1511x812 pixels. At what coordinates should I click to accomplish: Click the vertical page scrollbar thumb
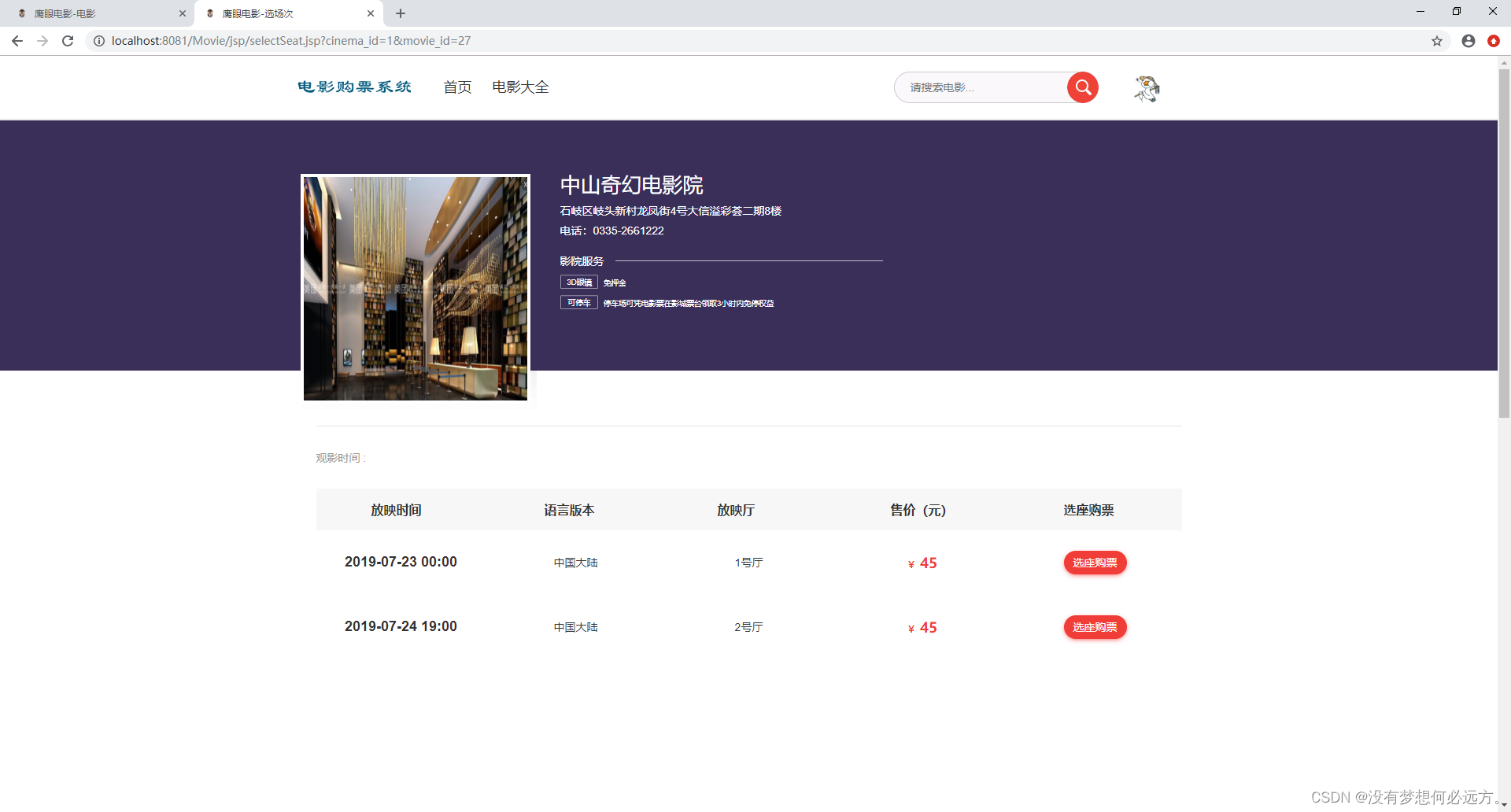pos(1504,242)
